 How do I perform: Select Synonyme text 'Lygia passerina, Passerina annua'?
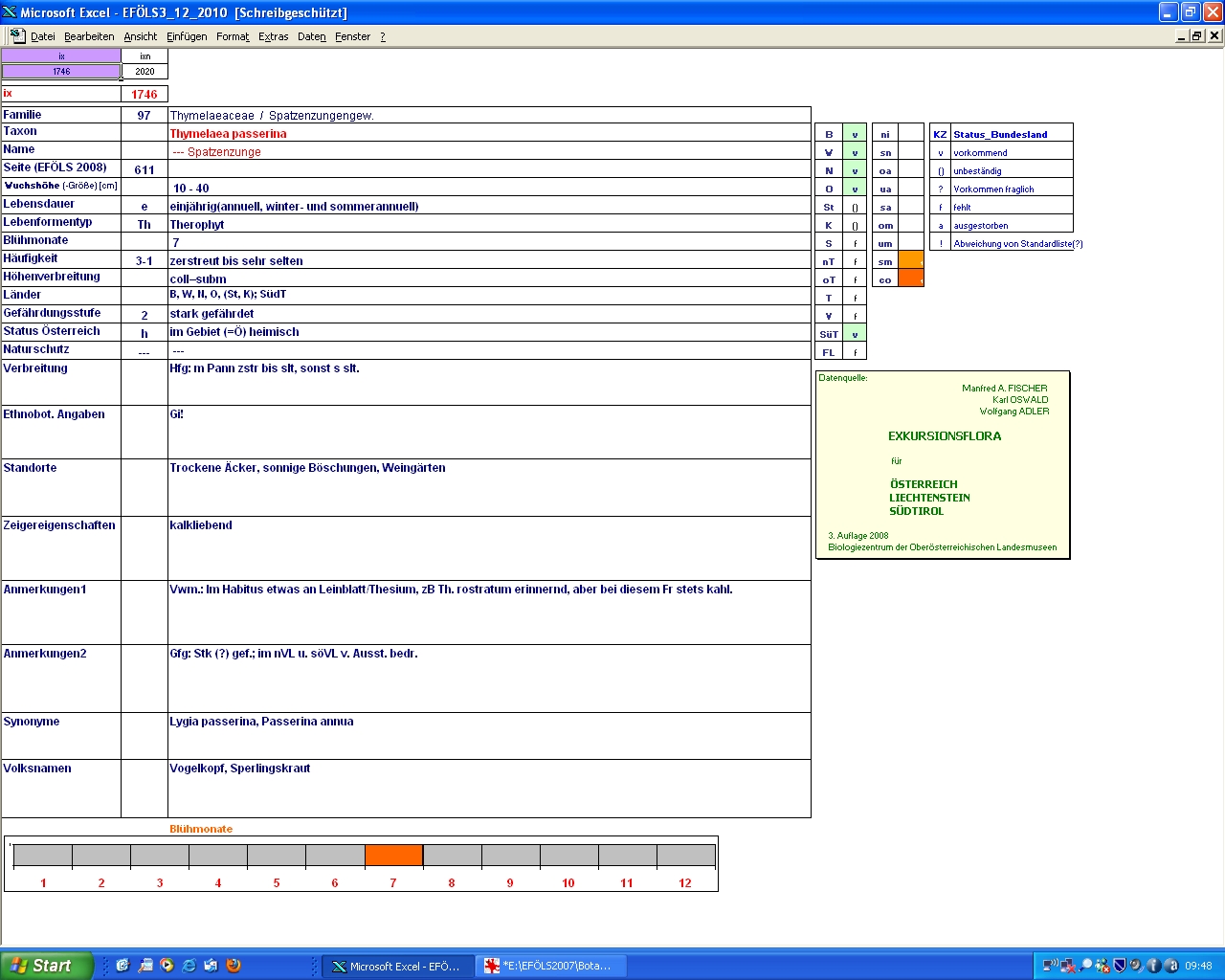tap(261, 722)
